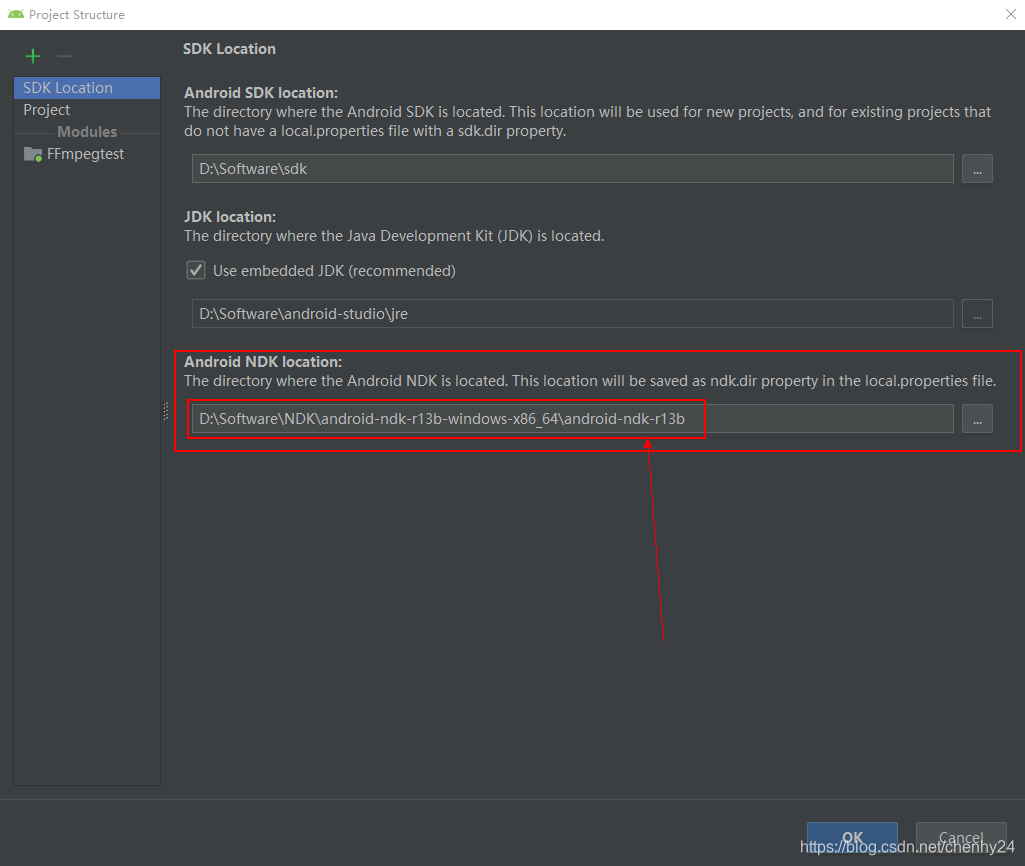The image size is (1025, 866).
Task: Click the JDK location path field
Action: pyautogui.click(x=573, y=314)
